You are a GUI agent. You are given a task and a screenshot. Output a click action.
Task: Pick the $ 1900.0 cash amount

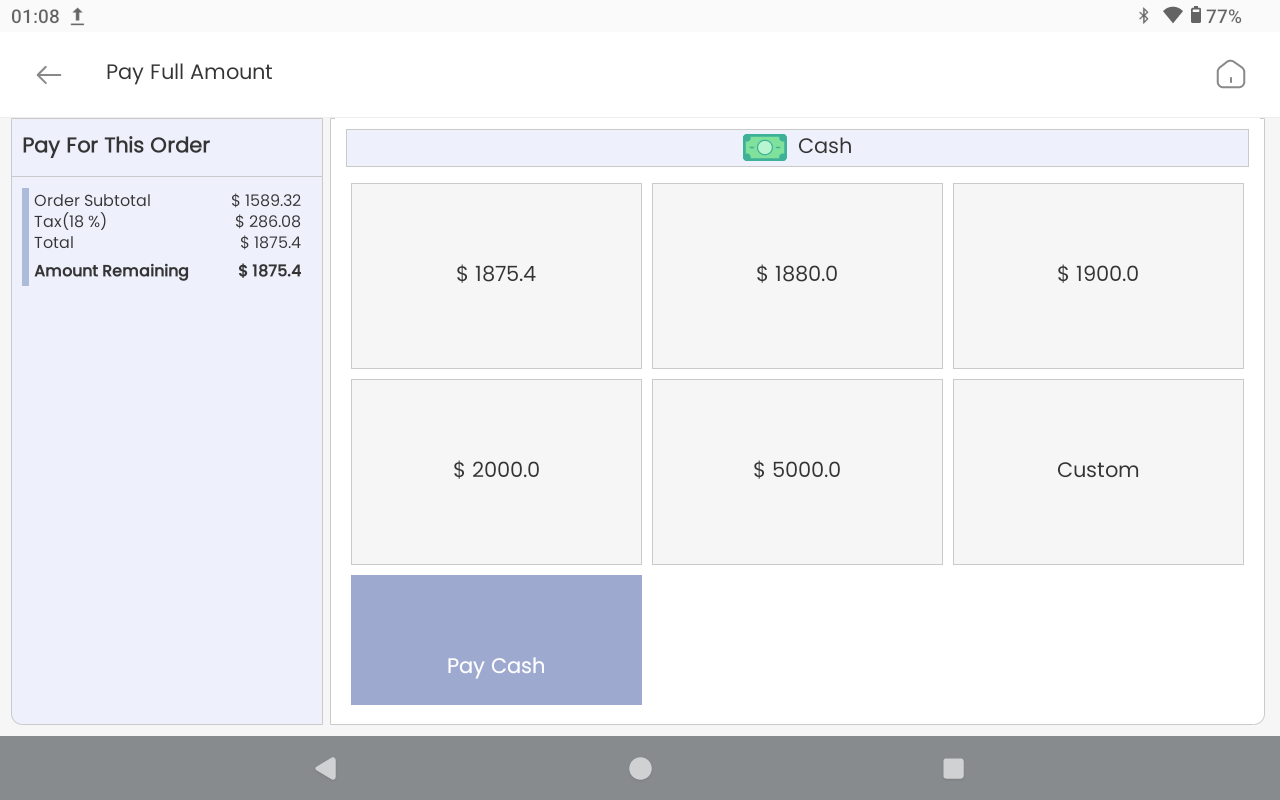click(x=1098, y=276)
